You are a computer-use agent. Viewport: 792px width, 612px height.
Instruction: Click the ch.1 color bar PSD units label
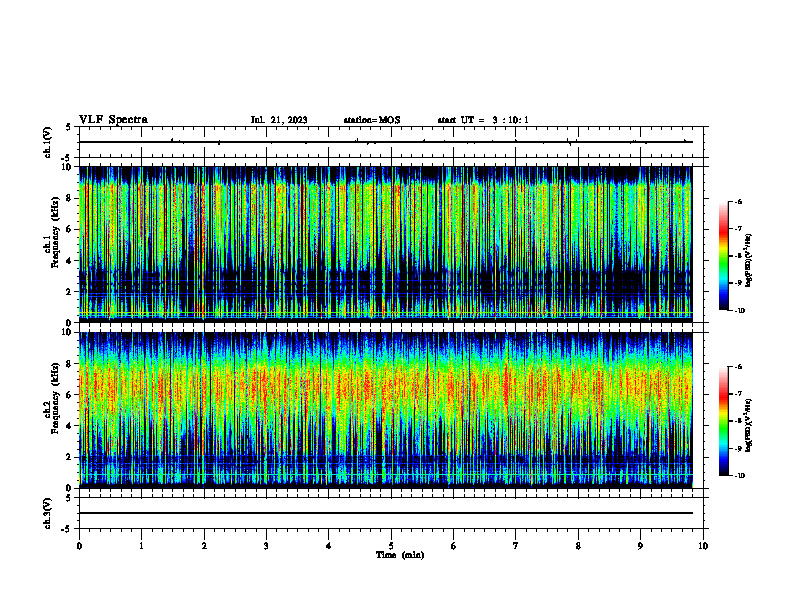click(x=749, y=261)
